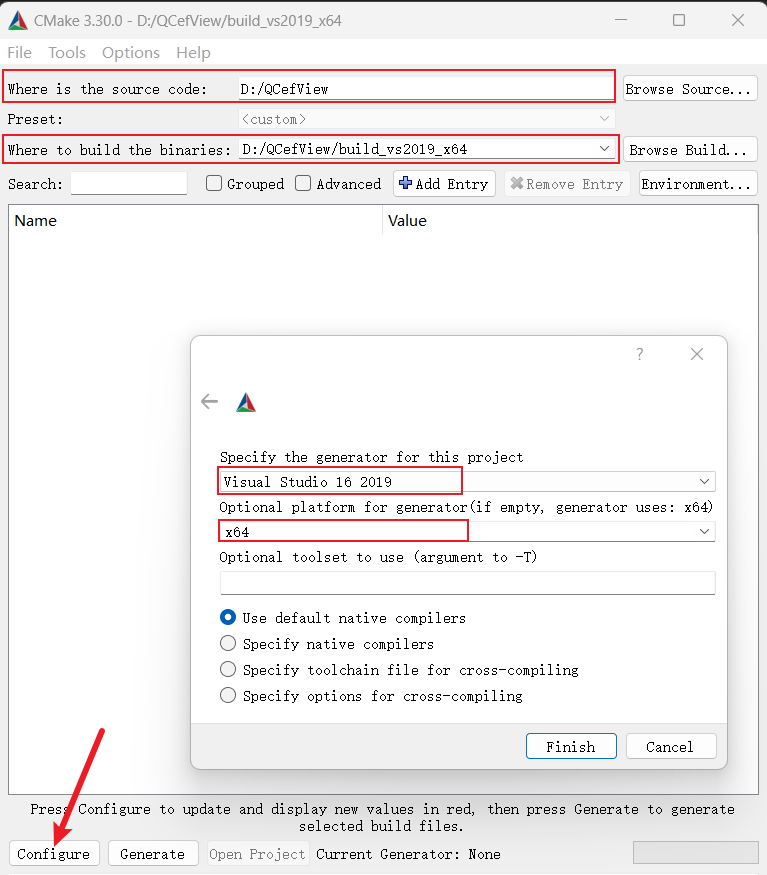767x875 pixels.
Task: Click the Generate button
Action: 153,853
